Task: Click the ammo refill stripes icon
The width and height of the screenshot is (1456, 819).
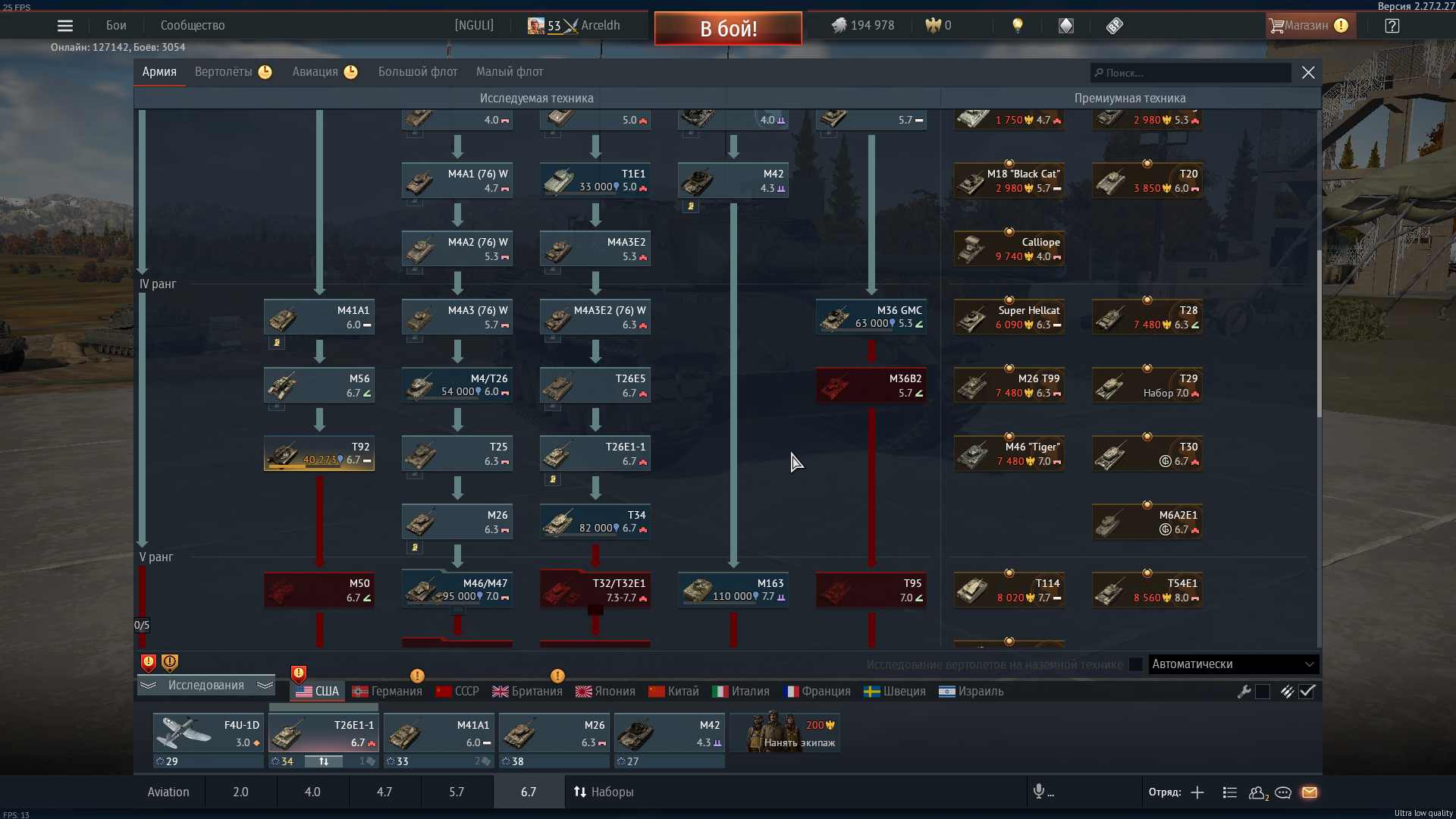Action: coord(1287,692)
